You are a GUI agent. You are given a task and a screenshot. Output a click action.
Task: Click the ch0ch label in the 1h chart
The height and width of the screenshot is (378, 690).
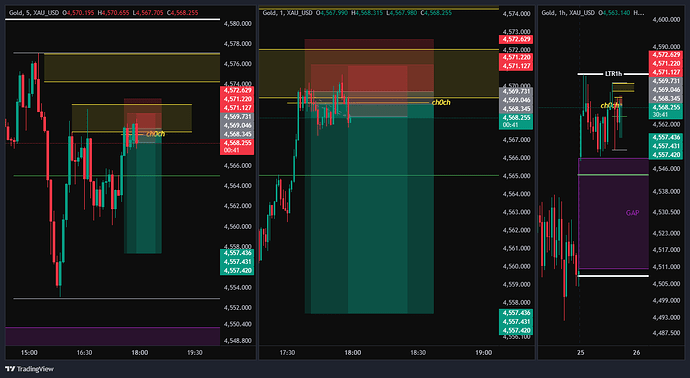click(610, 106)
